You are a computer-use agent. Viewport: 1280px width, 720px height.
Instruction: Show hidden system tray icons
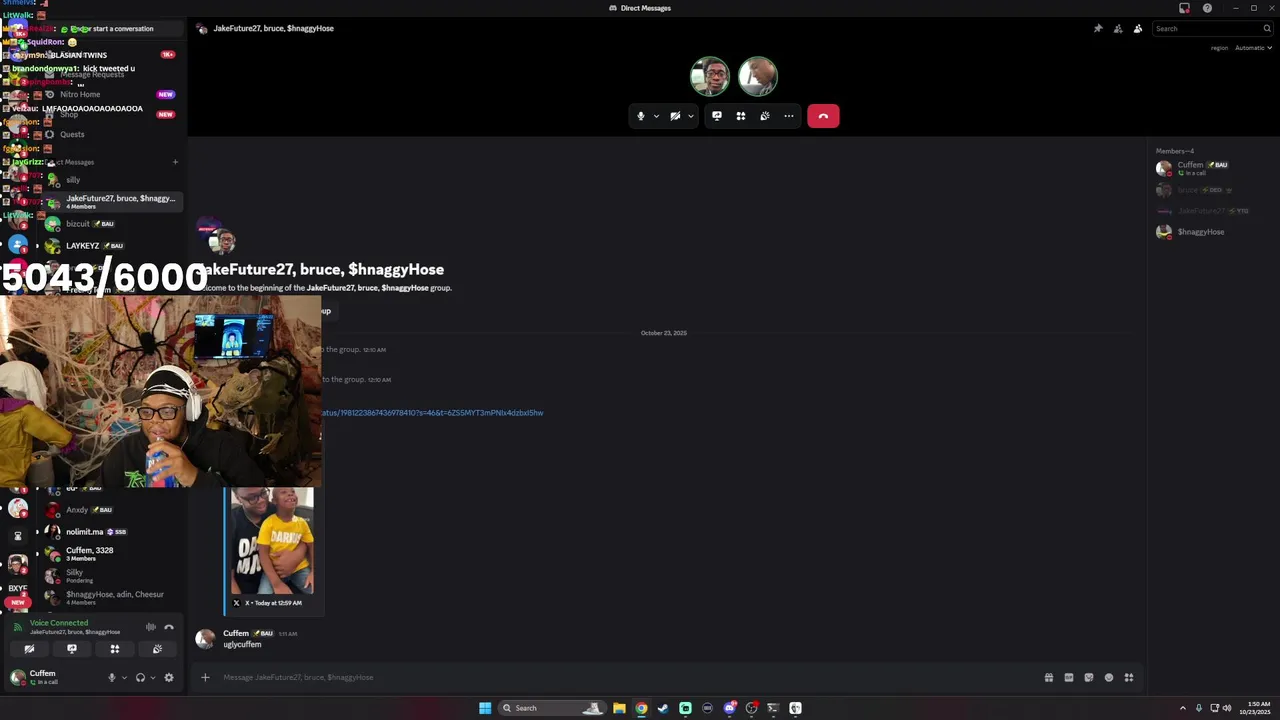1182,708
